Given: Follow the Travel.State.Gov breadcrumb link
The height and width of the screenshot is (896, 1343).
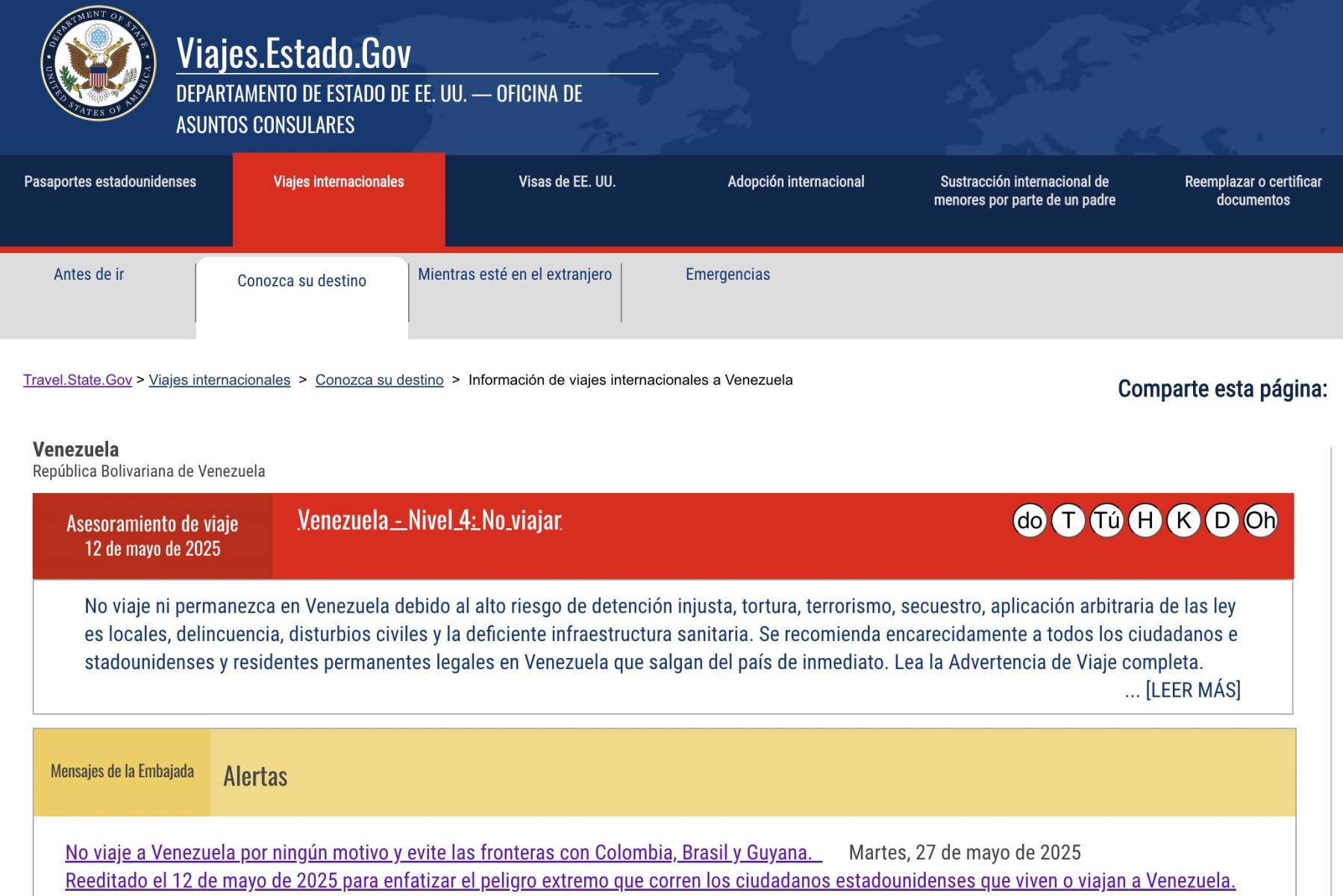Looking at the screenshot, I should 78,380.
